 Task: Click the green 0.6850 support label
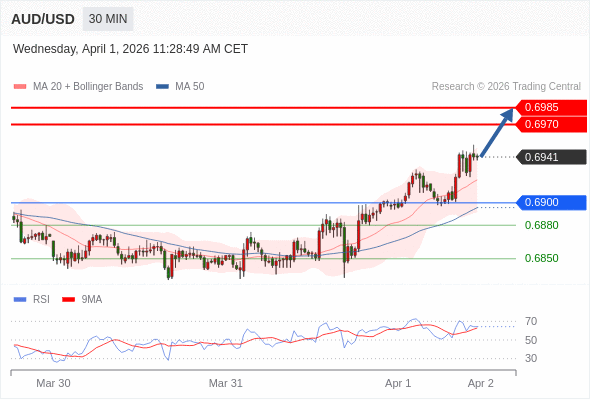[541, 258]
